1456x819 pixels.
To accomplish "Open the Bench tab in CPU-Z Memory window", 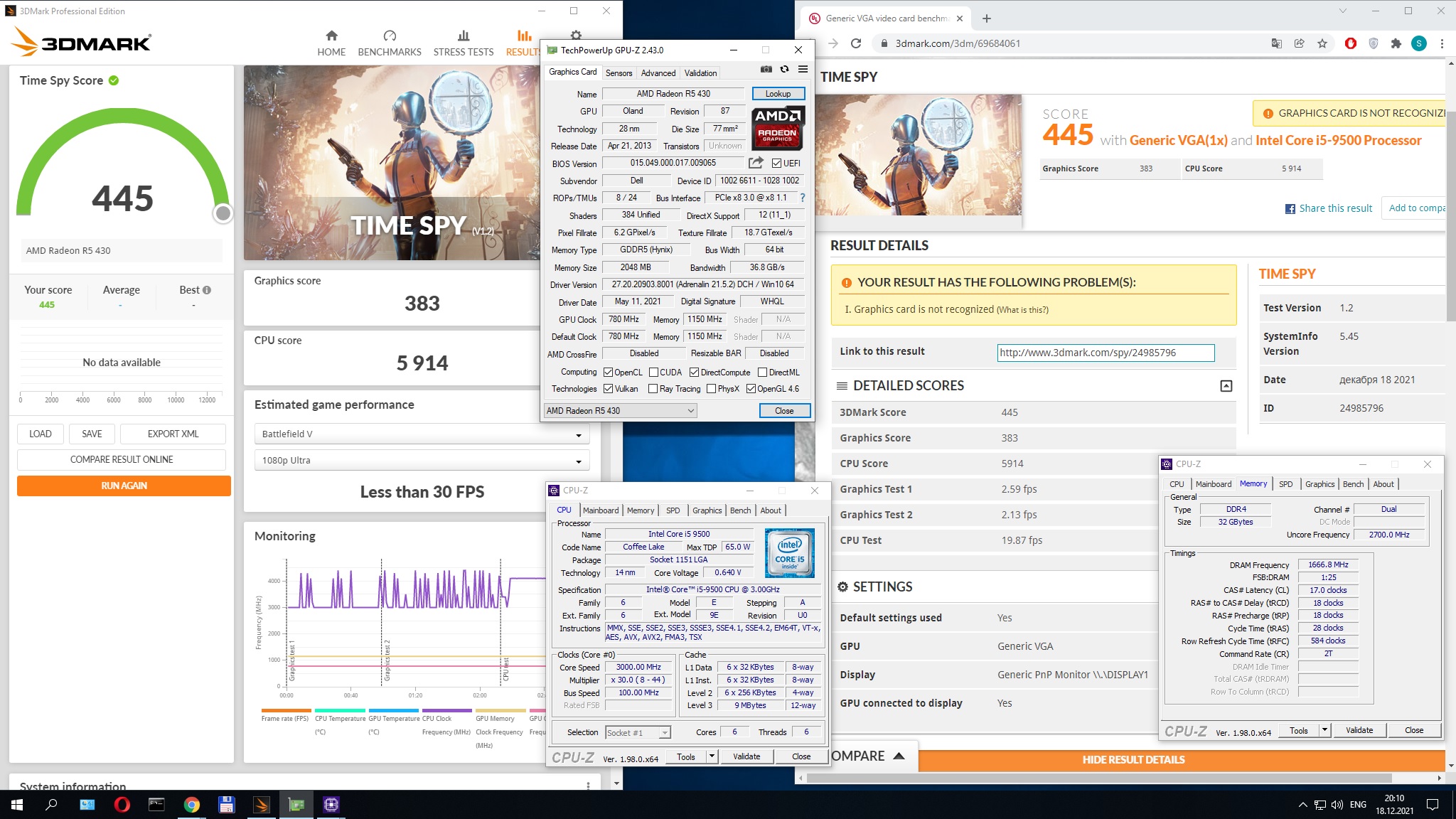I will pos(1353,484).
